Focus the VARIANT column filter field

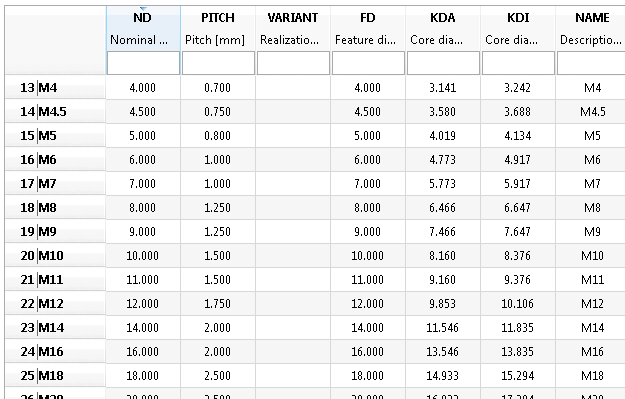[x=293, y=63]
